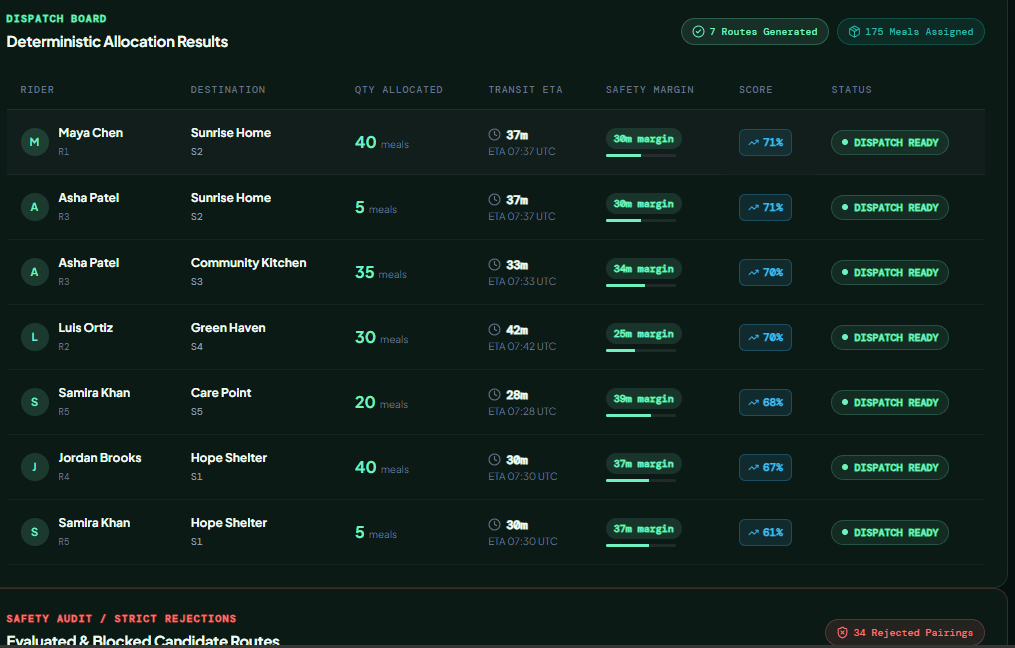1015x648 pixels.
Task: Click the Safety Audit / Strict Rejections label
Action: point(121,618)
